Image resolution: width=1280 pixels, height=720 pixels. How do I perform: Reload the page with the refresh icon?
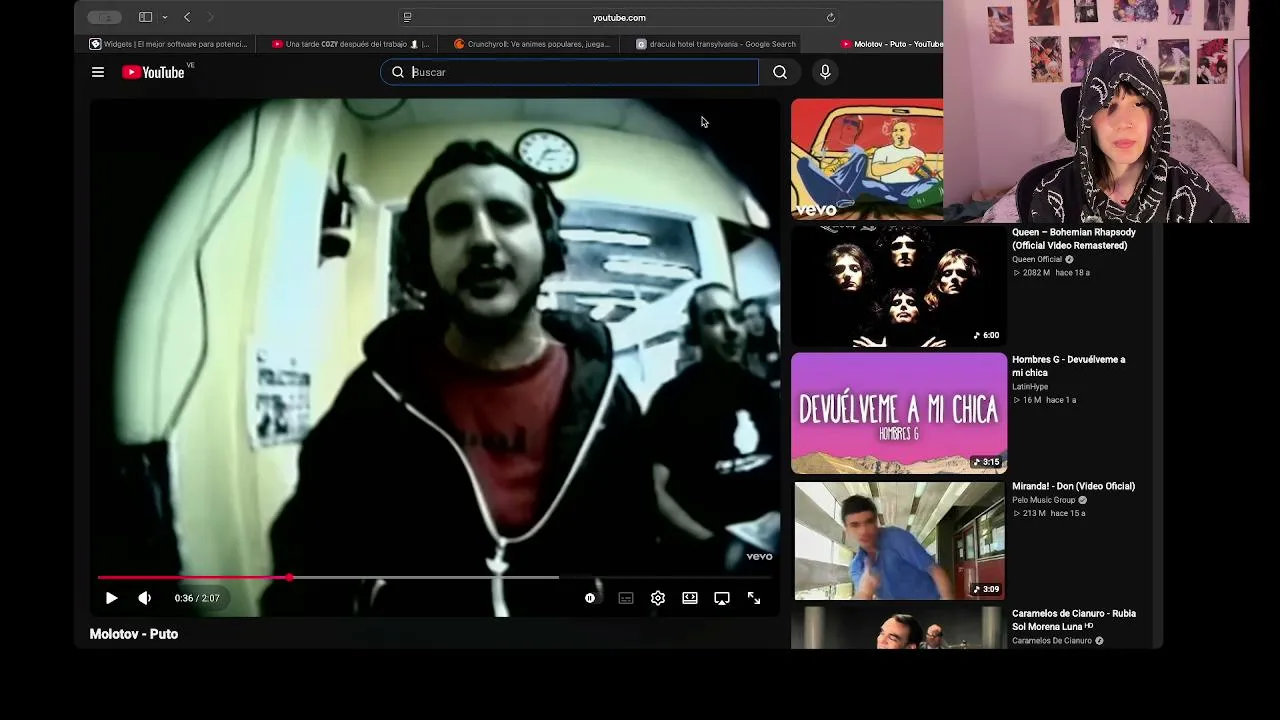pos(830,17)
